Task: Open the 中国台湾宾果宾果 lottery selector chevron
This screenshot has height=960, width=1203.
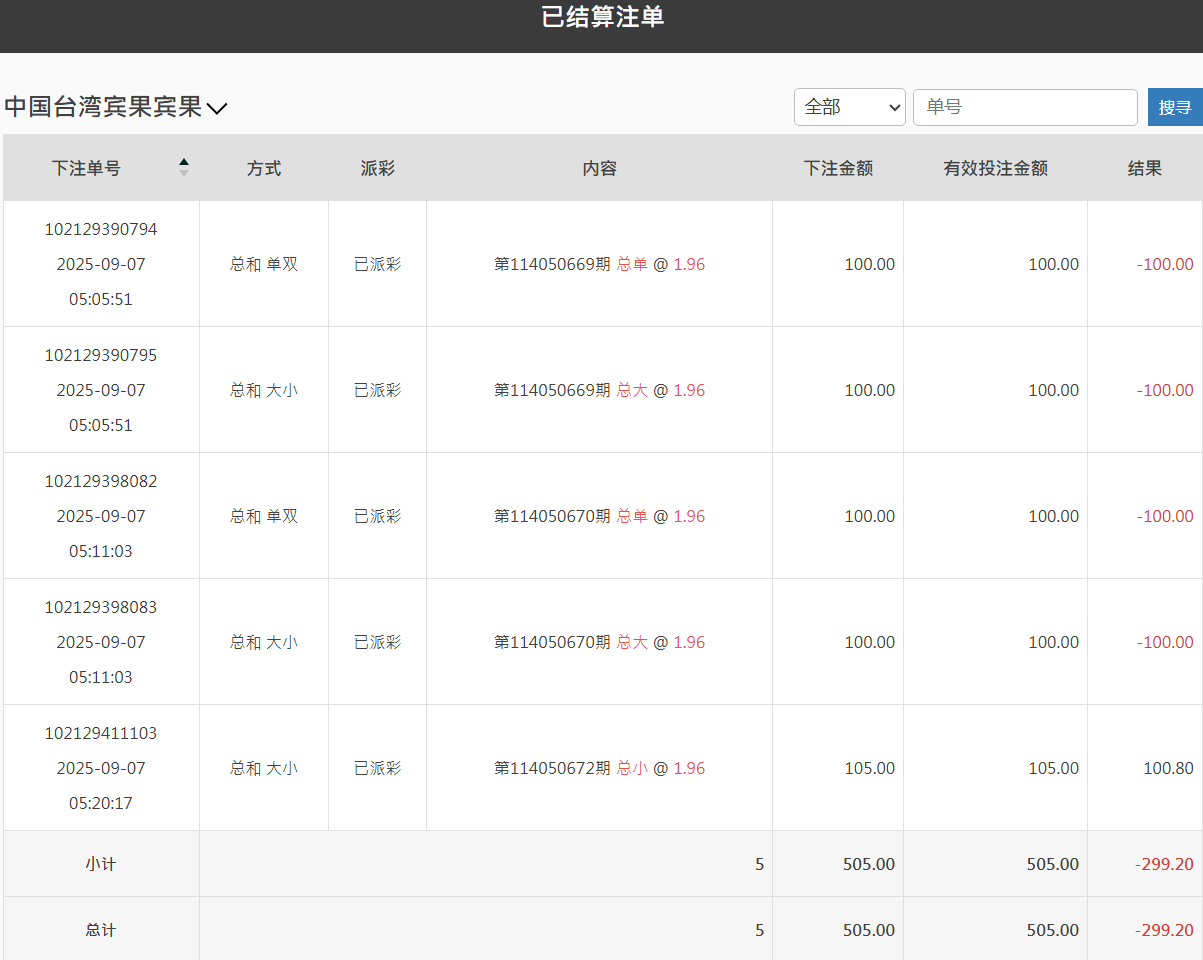Action: tap(216, 107)
